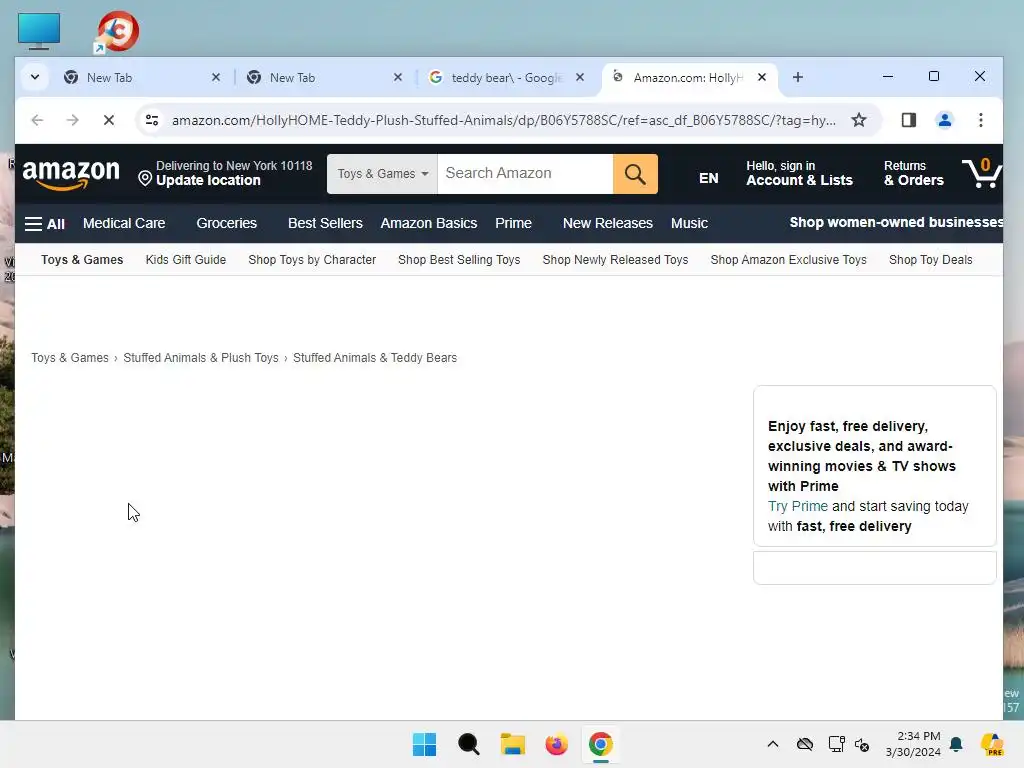Click the Update location pin icon

145,178
